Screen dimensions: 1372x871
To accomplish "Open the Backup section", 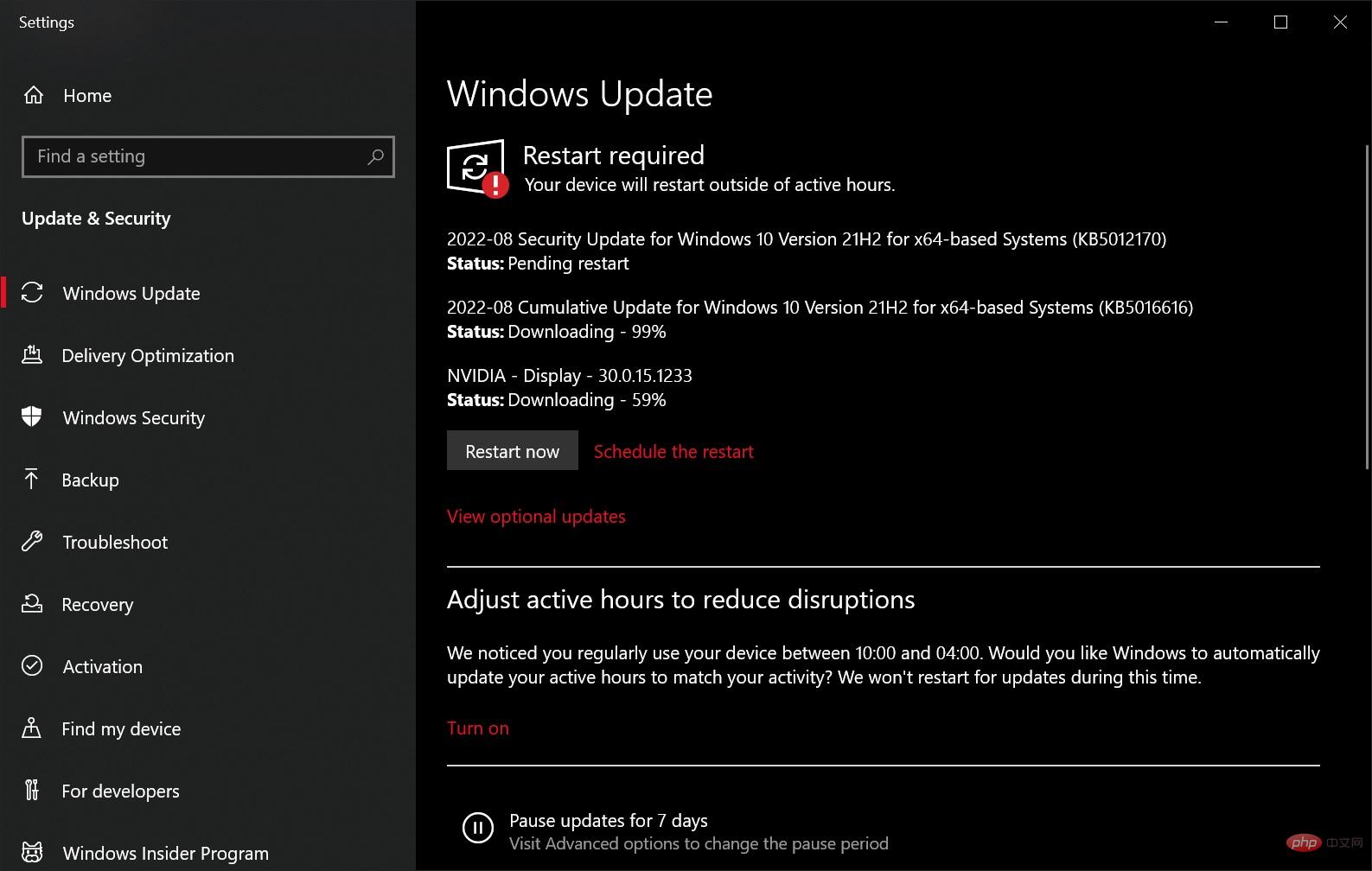I will pos(91,480).
